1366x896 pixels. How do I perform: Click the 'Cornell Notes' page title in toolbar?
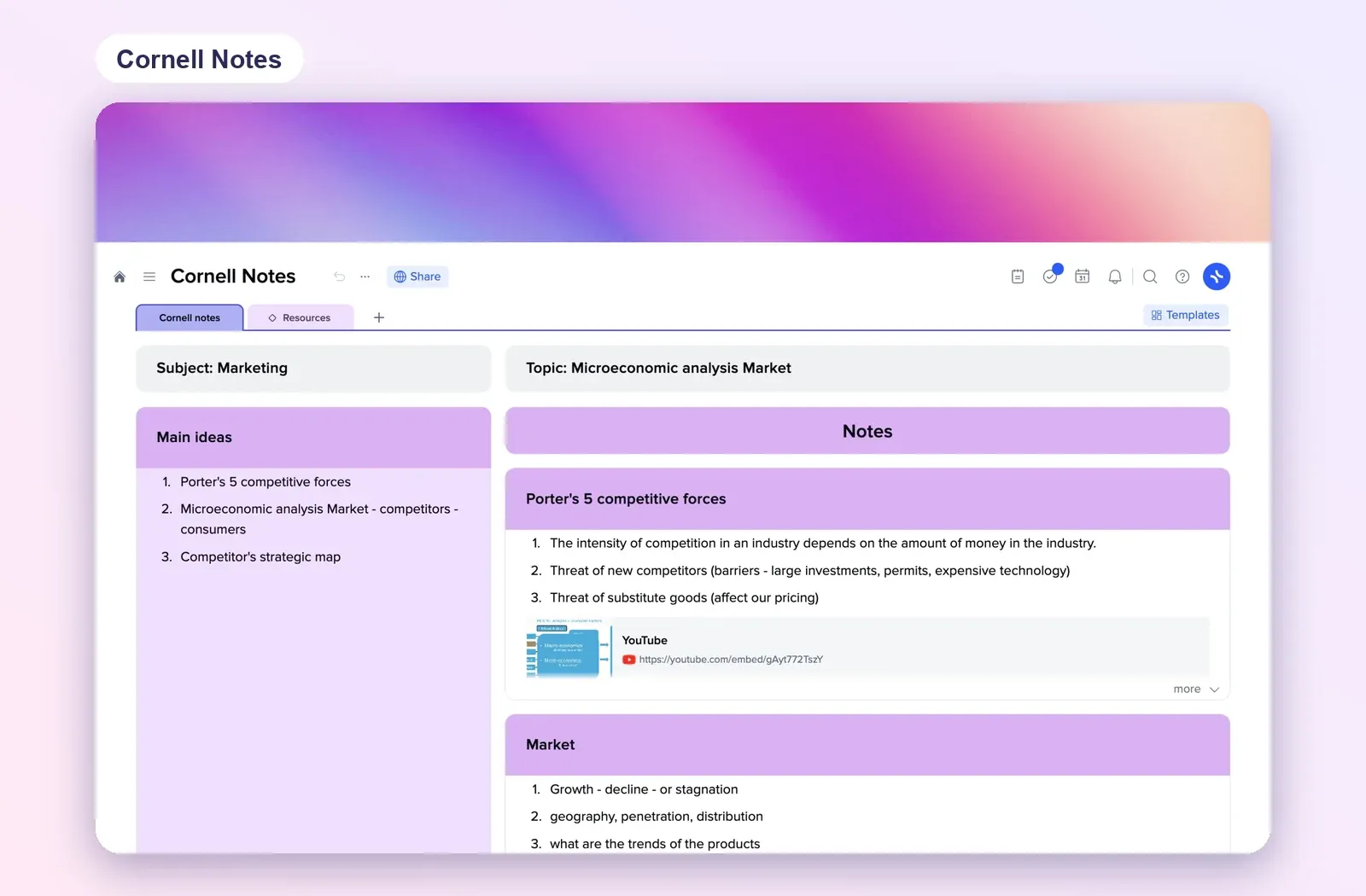coord(233,276)
